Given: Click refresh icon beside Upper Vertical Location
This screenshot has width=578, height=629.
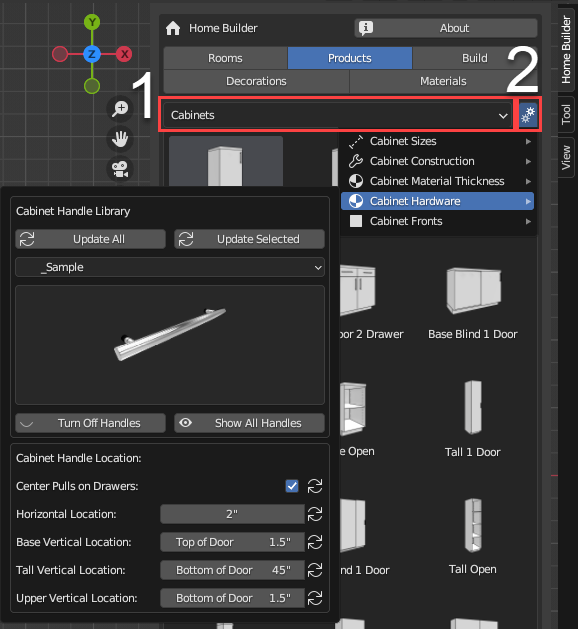Looking at the screenshot, I should click(x=315, y=598).
